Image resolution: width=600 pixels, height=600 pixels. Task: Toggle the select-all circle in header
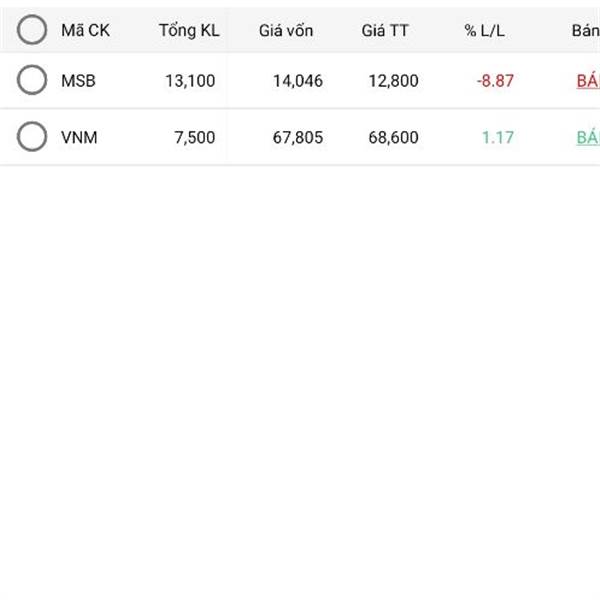[32, 30]
